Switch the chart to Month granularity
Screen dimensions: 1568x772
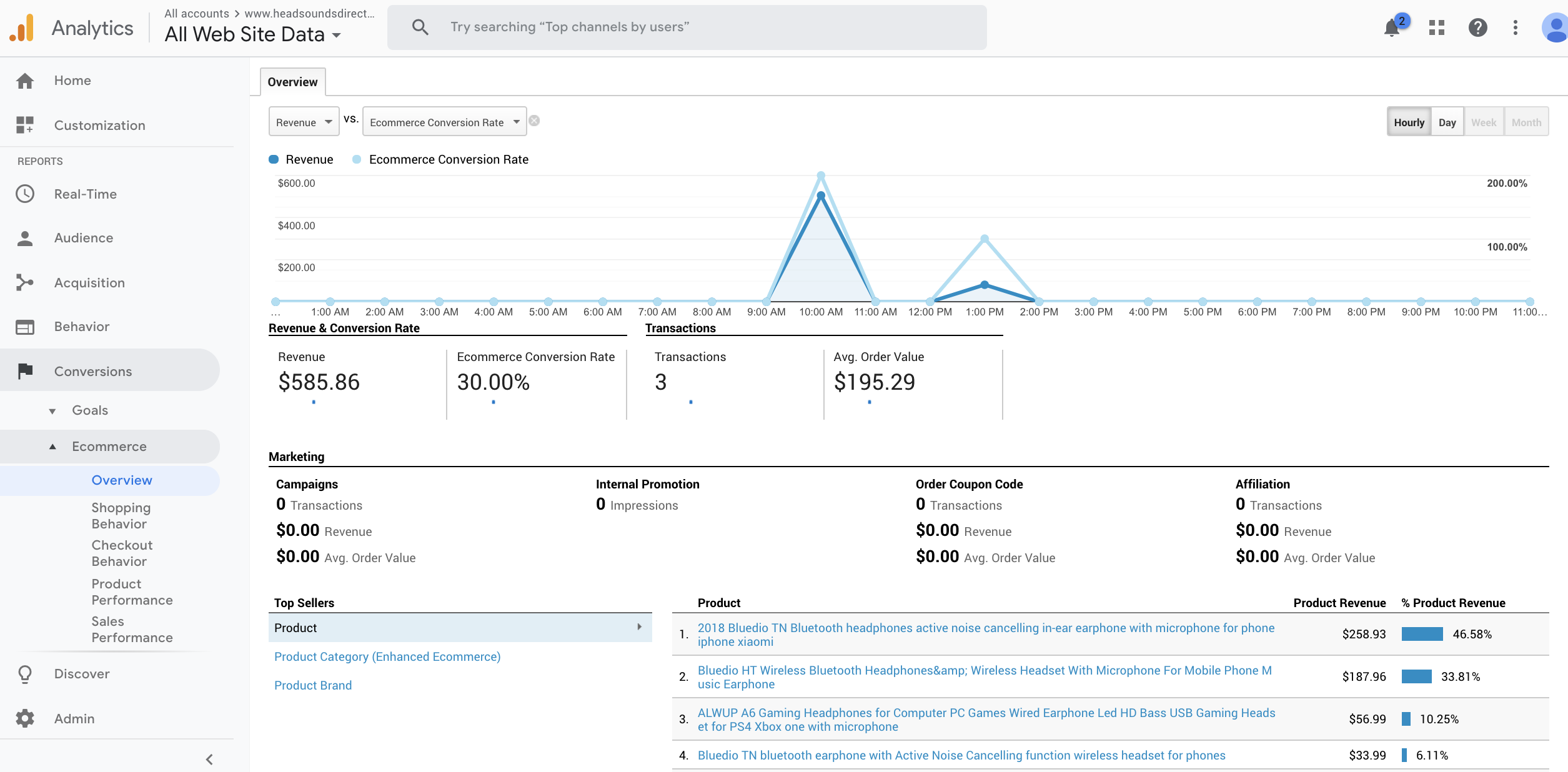(1526, 122)
